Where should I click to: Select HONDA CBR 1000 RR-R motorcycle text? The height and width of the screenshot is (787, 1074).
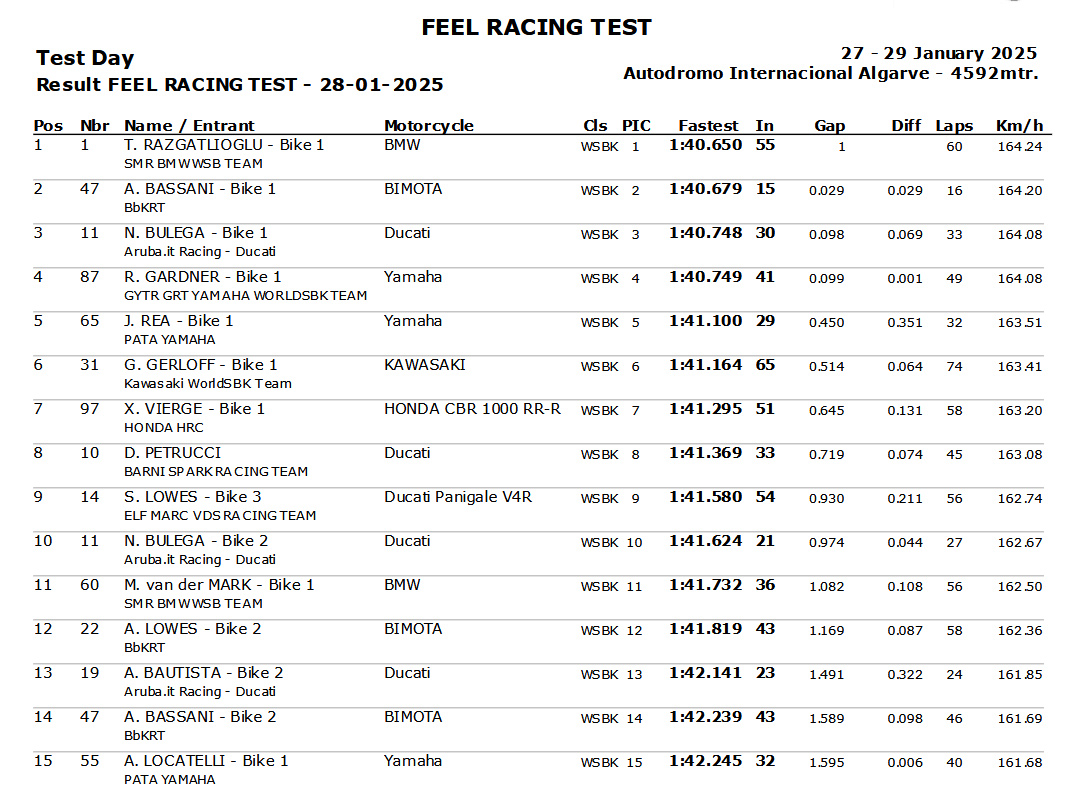[472, 409]
